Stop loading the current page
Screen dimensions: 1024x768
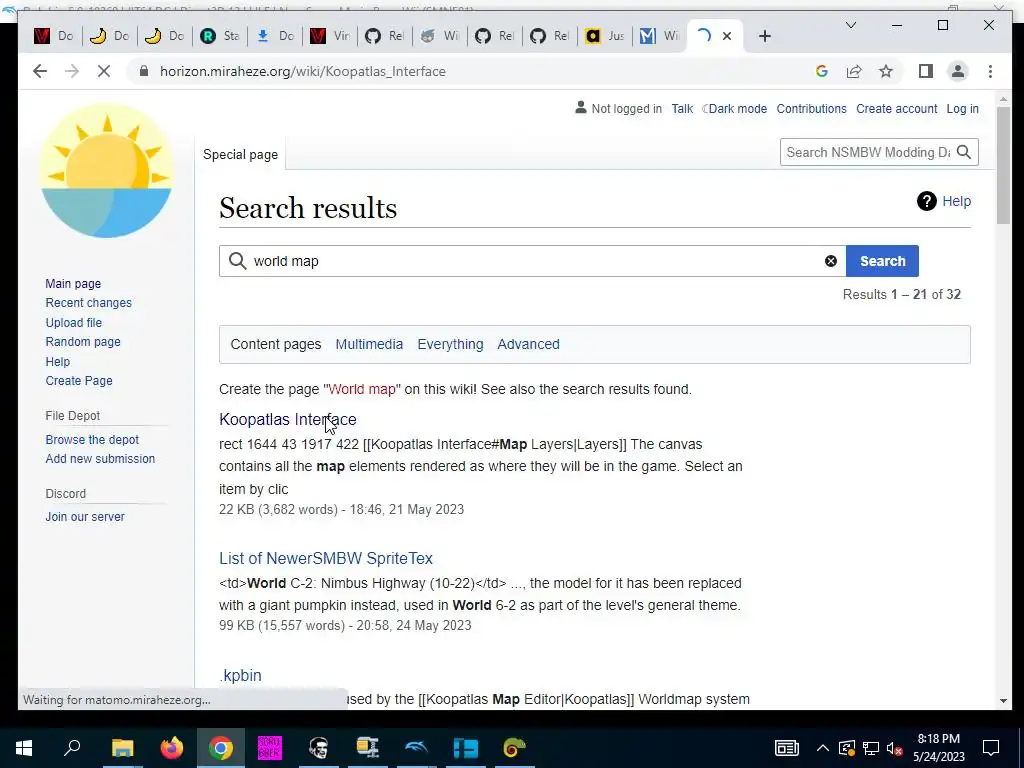click(x=104, y=71)
